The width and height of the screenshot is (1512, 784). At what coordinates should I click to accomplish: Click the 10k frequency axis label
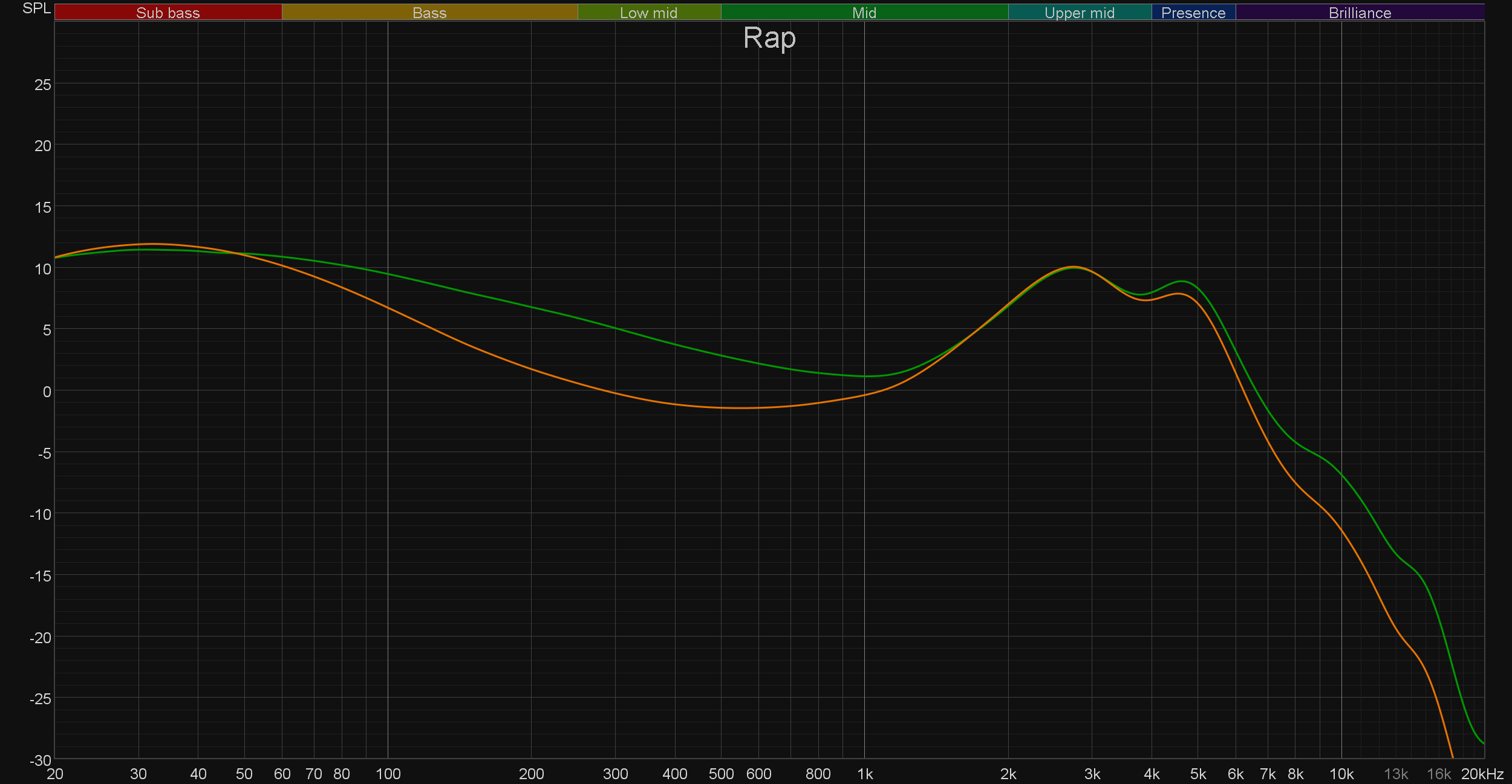coord(1341,774)
